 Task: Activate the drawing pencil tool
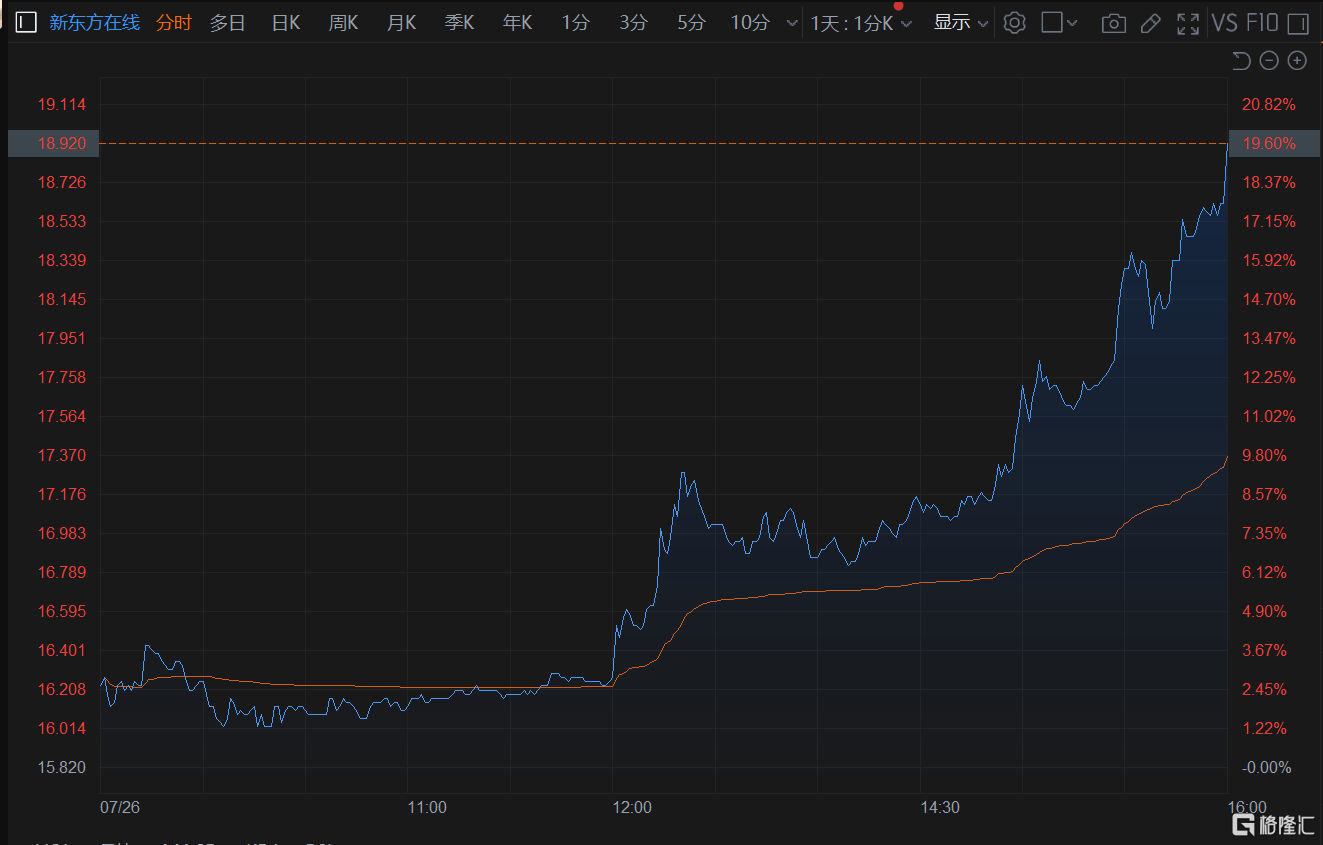click(x=1151, y=23)
